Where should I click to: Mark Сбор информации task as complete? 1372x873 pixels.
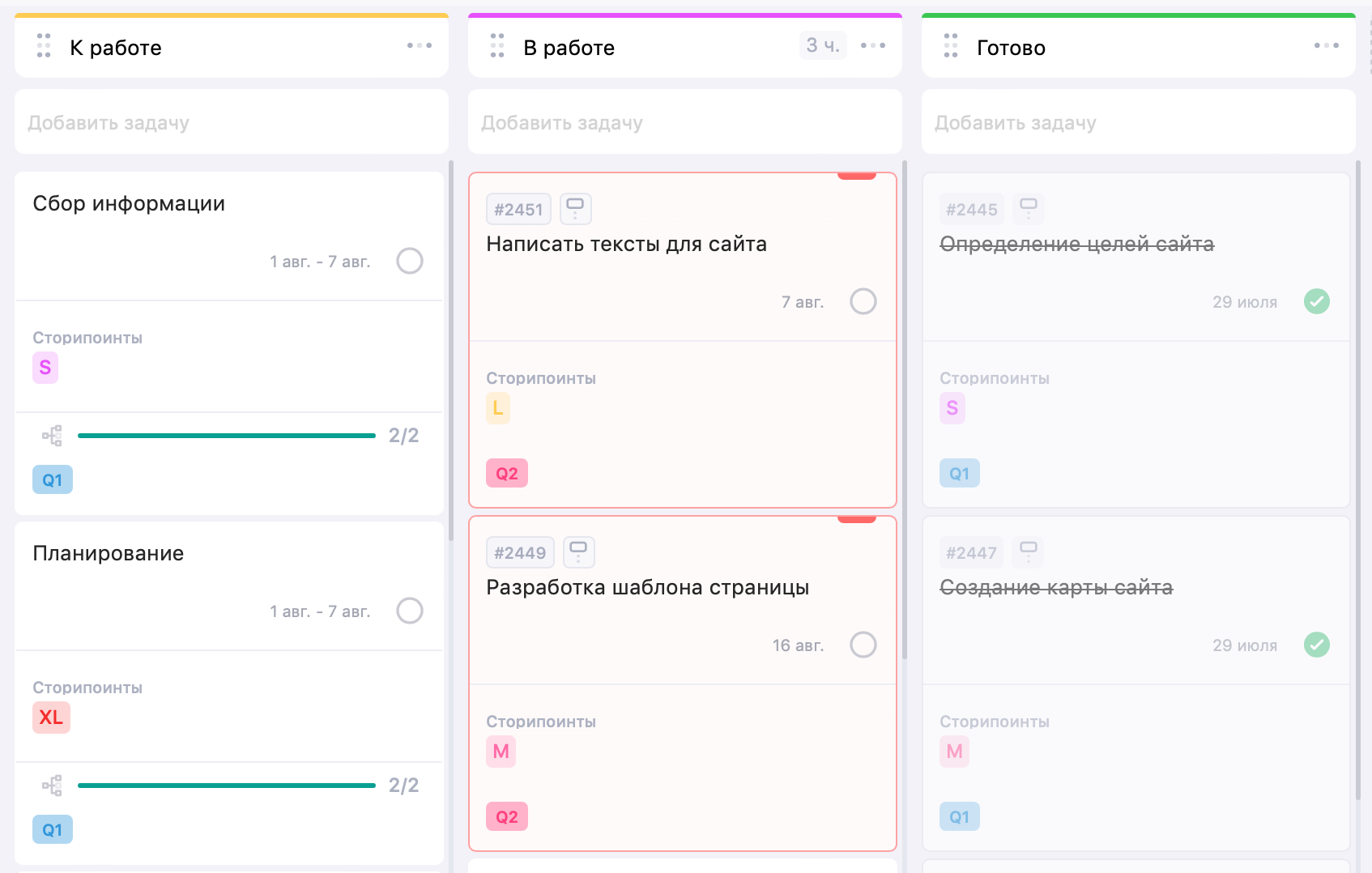pyautogui.click(x=410, y=261)
